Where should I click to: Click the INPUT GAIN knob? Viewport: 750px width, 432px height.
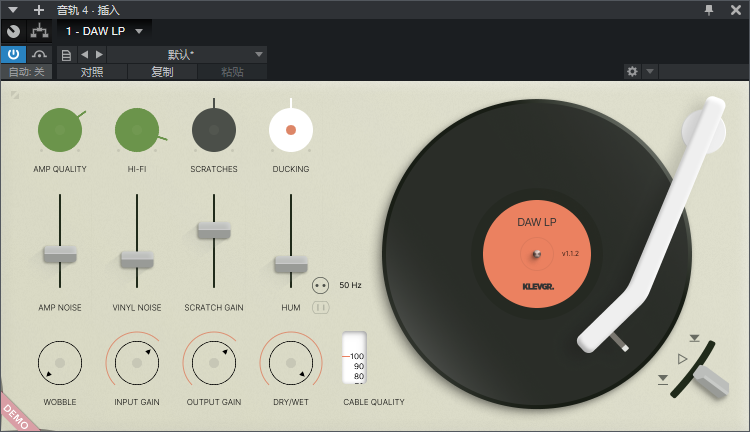(137, 363)
